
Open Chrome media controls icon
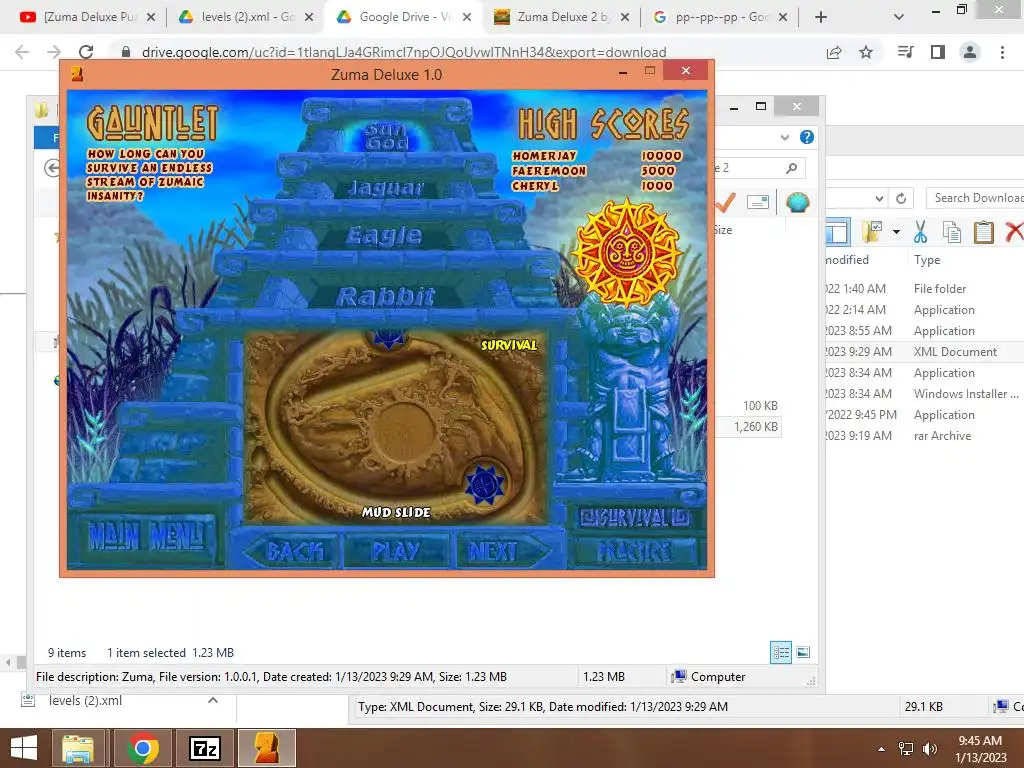point(905,52)
